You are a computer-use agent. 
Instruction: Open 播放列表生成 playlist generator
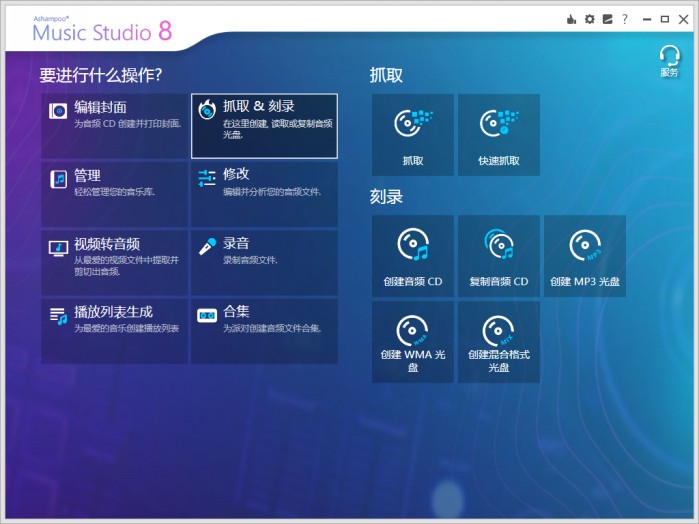[114, 331]
